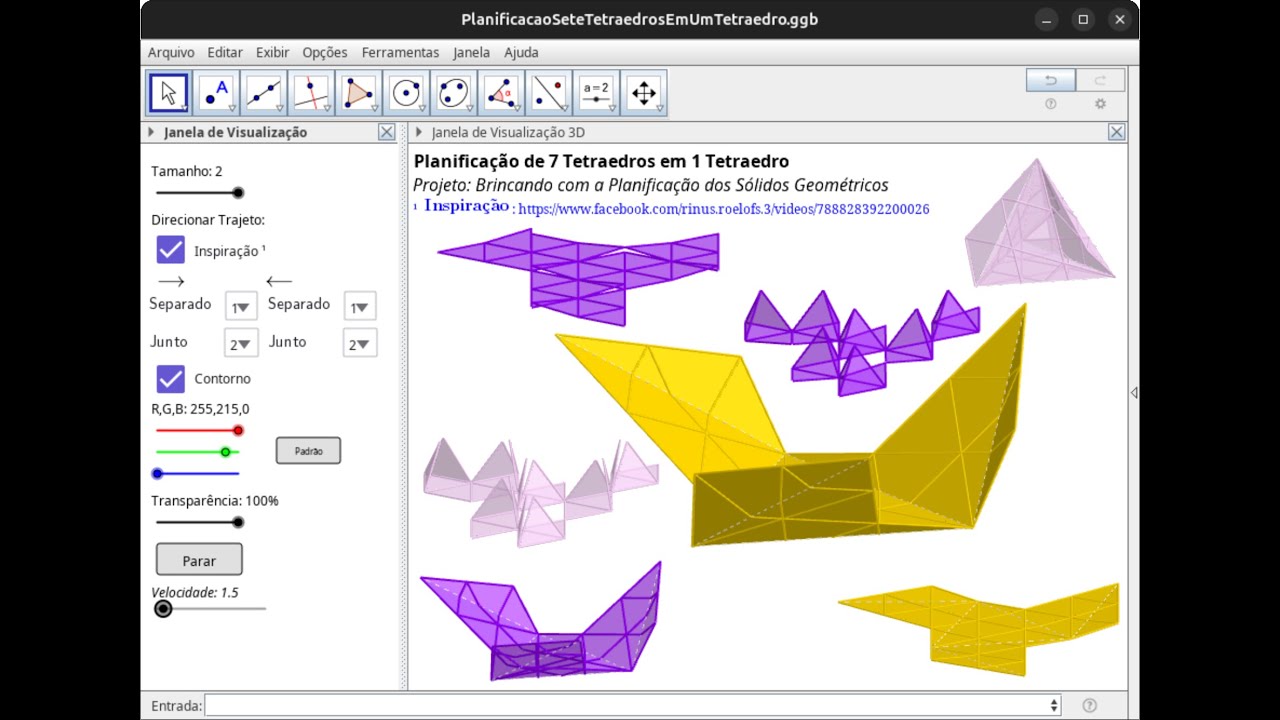Select the Move (arrow) tool

[168, 93]
